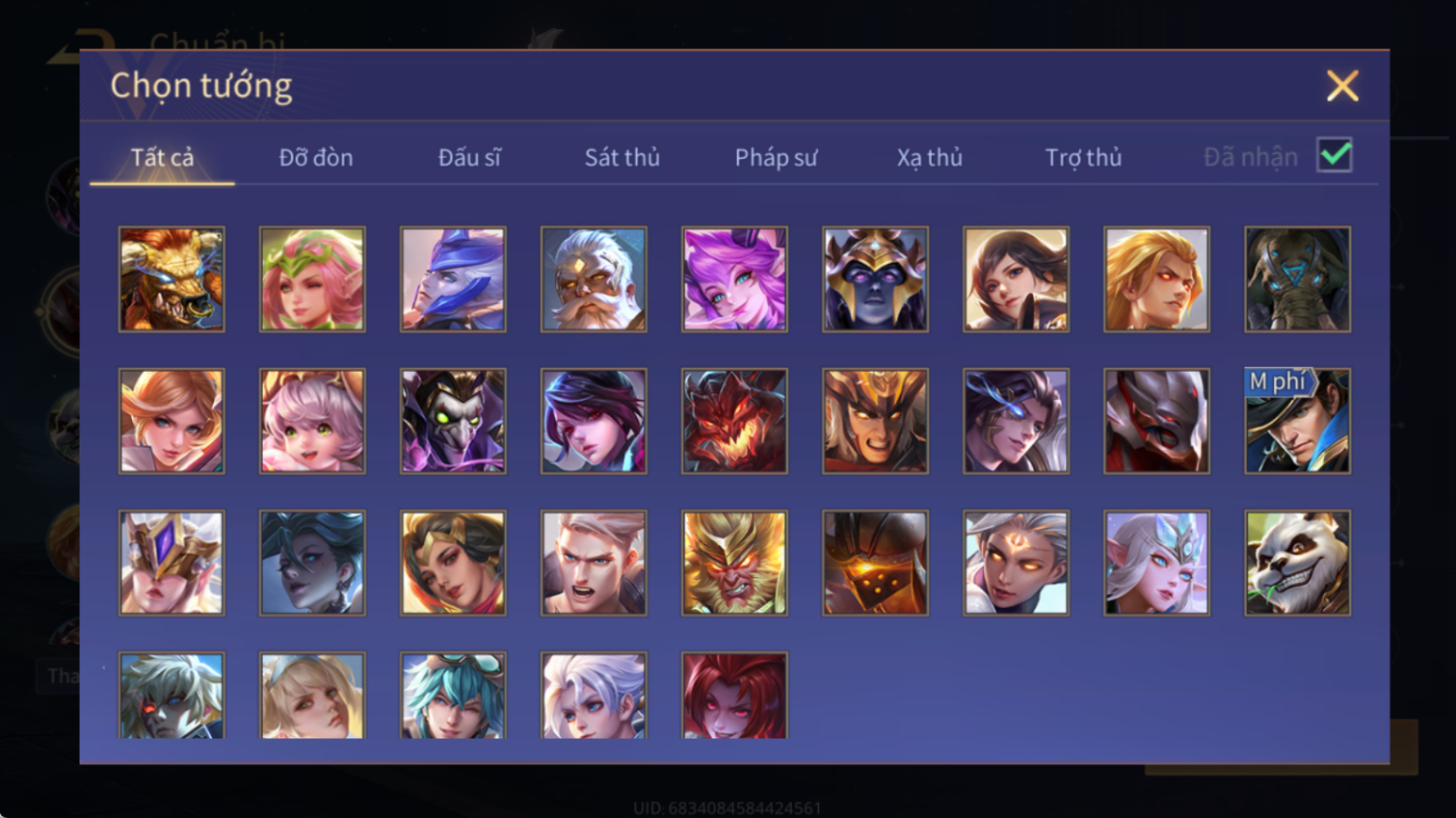Select the Đấu sĩ tab
The image size is (1456, 818).
click(x=469, y=157)
